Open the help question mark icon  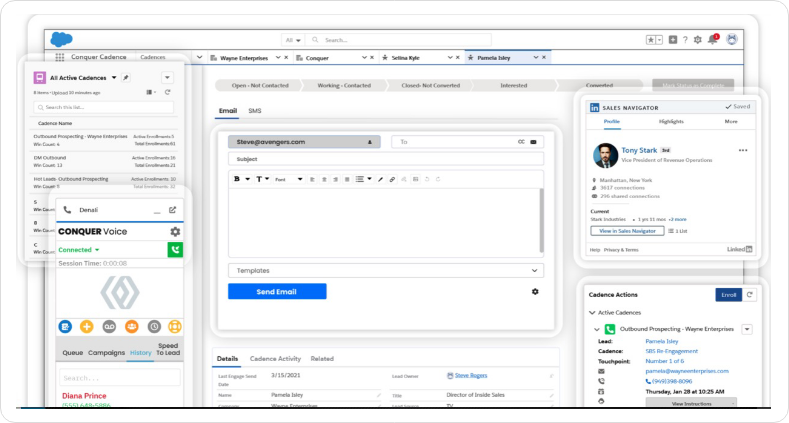point(685,40)
